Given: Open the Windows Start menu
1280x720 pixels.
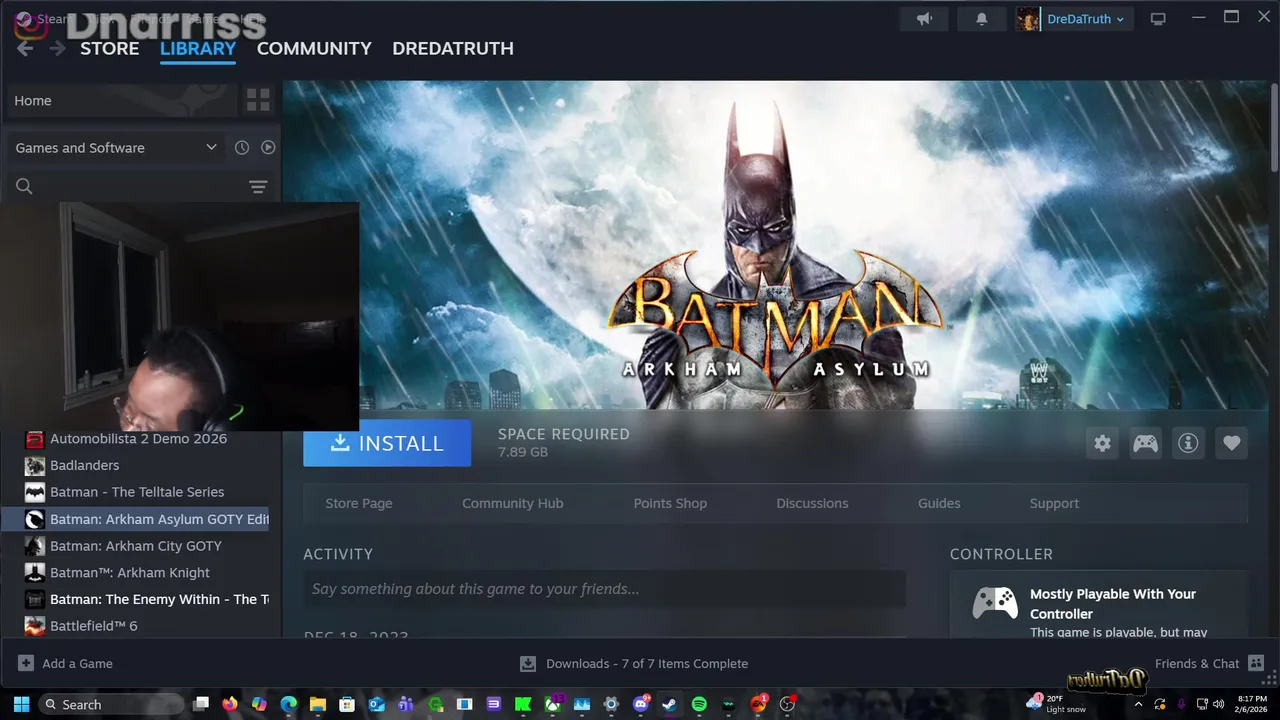Looking at the screenshot, I should 21,704.
